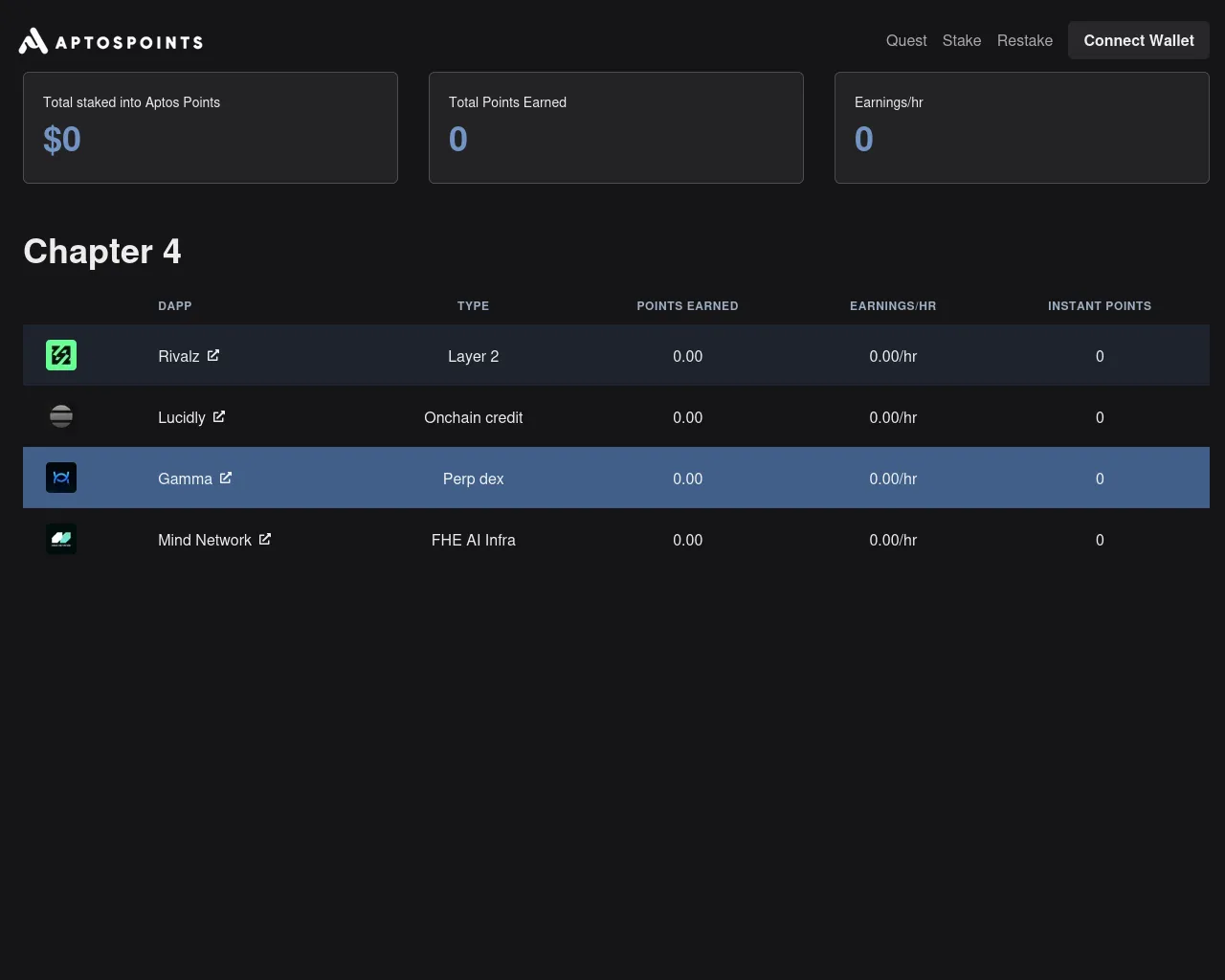Click the Total staked into Aptos Points card
The width and height of the screenshot is (1225, 980).
[211, 127]
